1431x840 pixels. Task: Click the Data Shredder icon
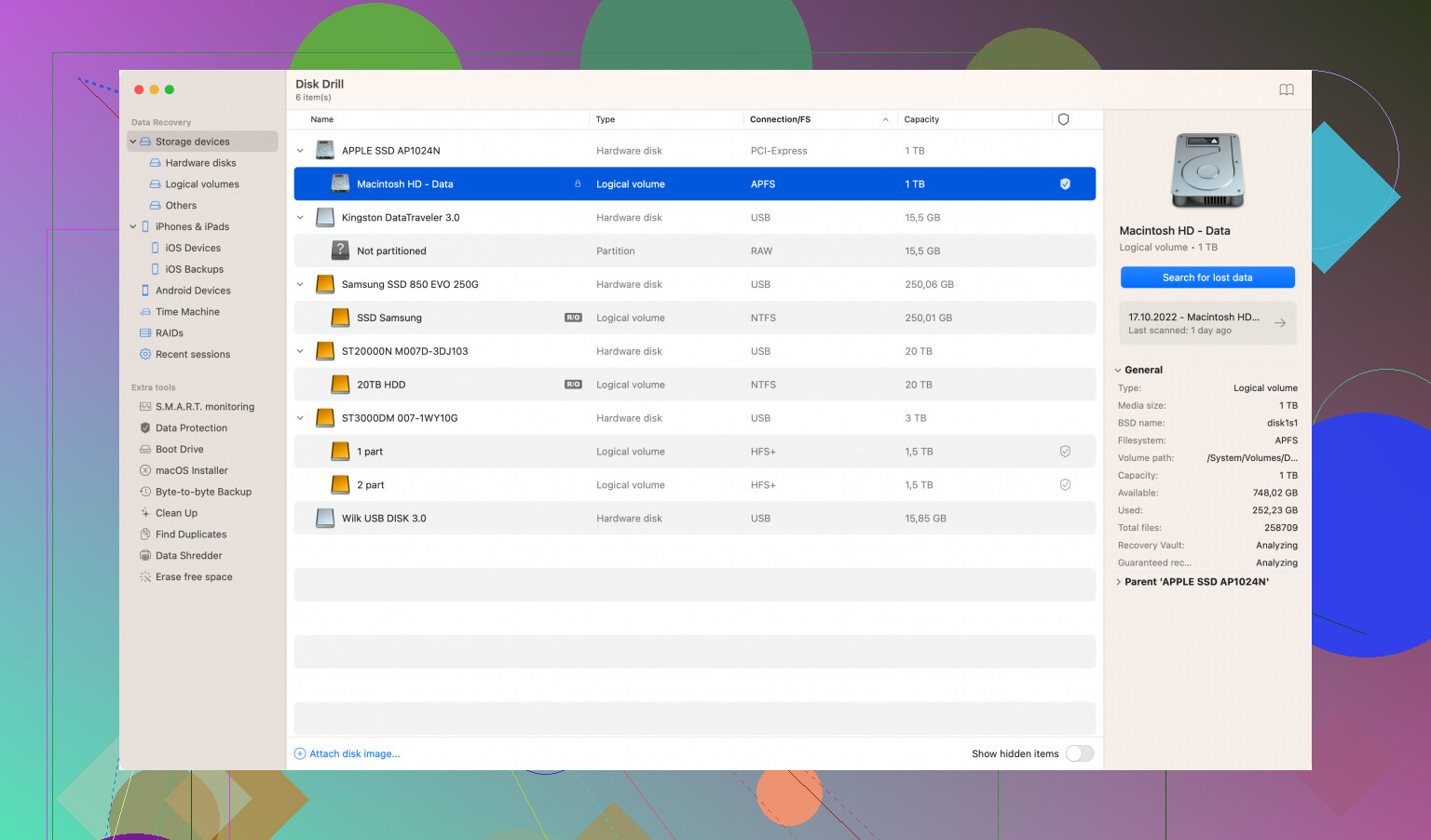(x=145, y=556)
